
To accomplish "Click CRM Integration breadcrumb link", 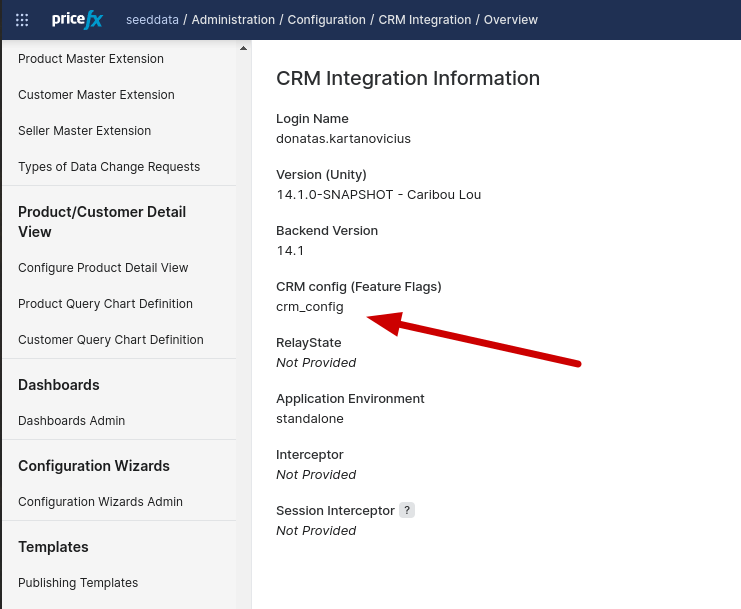I will (x=424, y=20).
